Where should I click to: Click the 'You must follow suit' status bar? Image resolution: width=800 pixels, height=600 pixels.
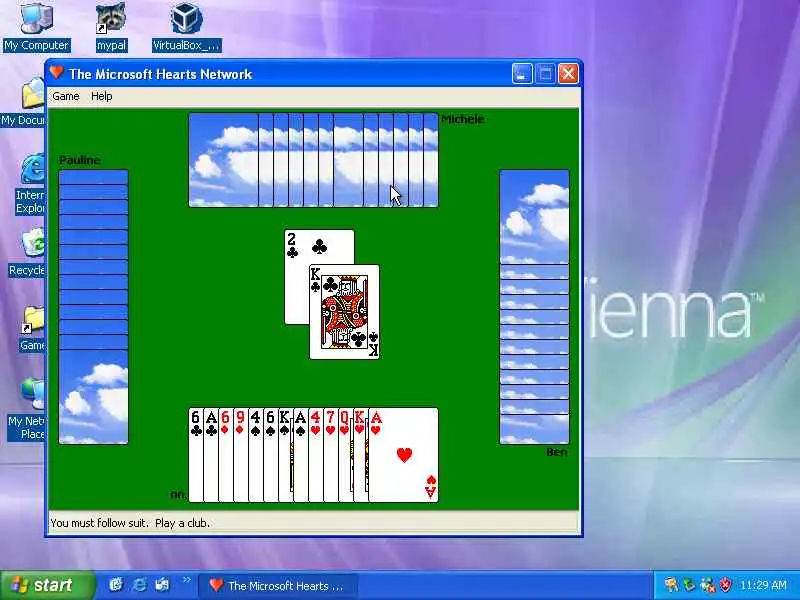point(314,523)
